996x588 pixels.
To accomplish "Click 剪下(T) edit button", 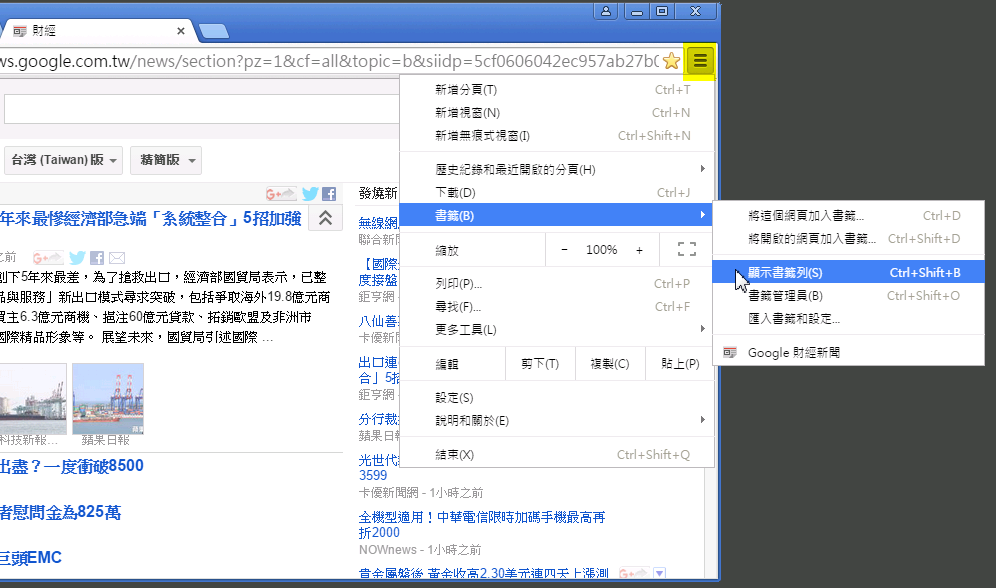I will pos(540,363).
